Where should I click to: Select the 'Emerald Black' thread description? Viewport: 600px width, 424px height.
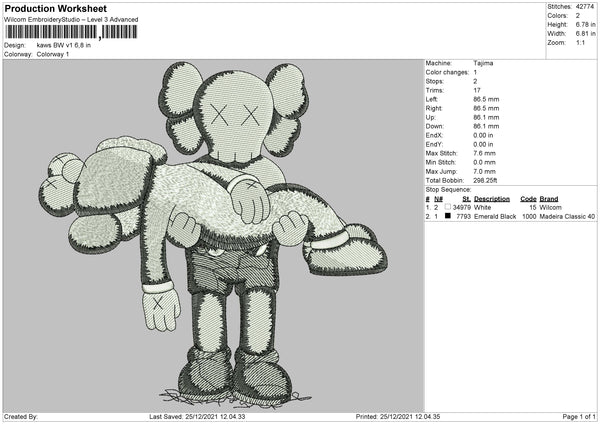pyautogui.click(x=495, y=217)
